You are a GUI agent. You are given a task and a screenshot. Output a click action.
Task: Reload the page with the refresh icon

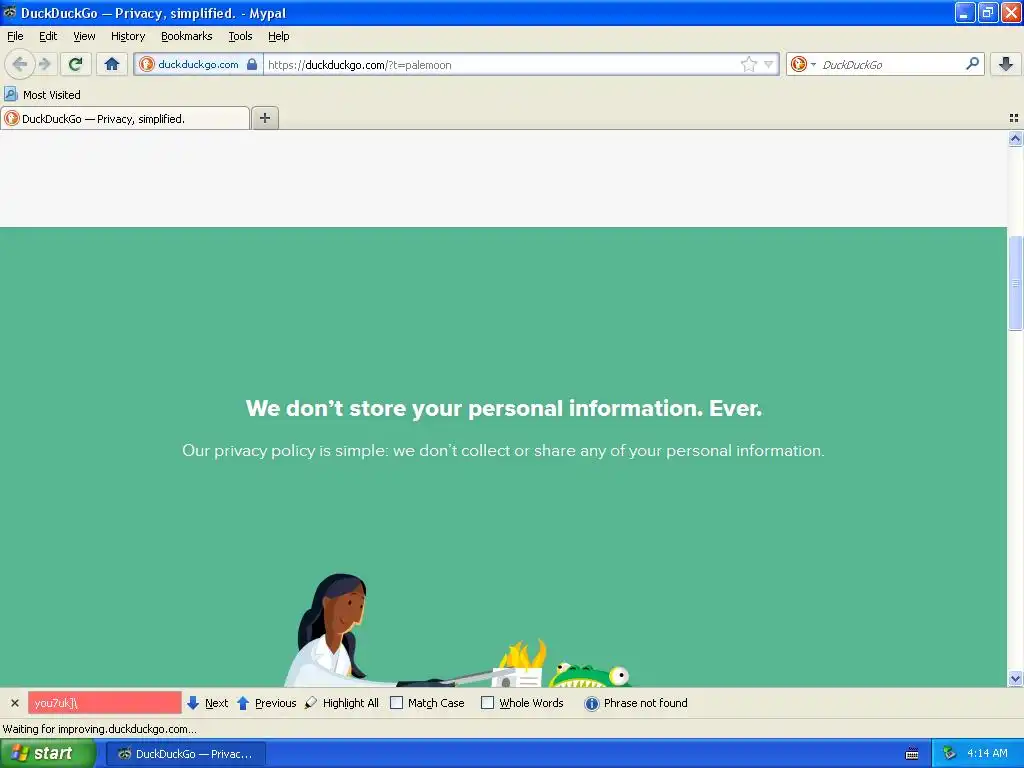tap(76, 64)
